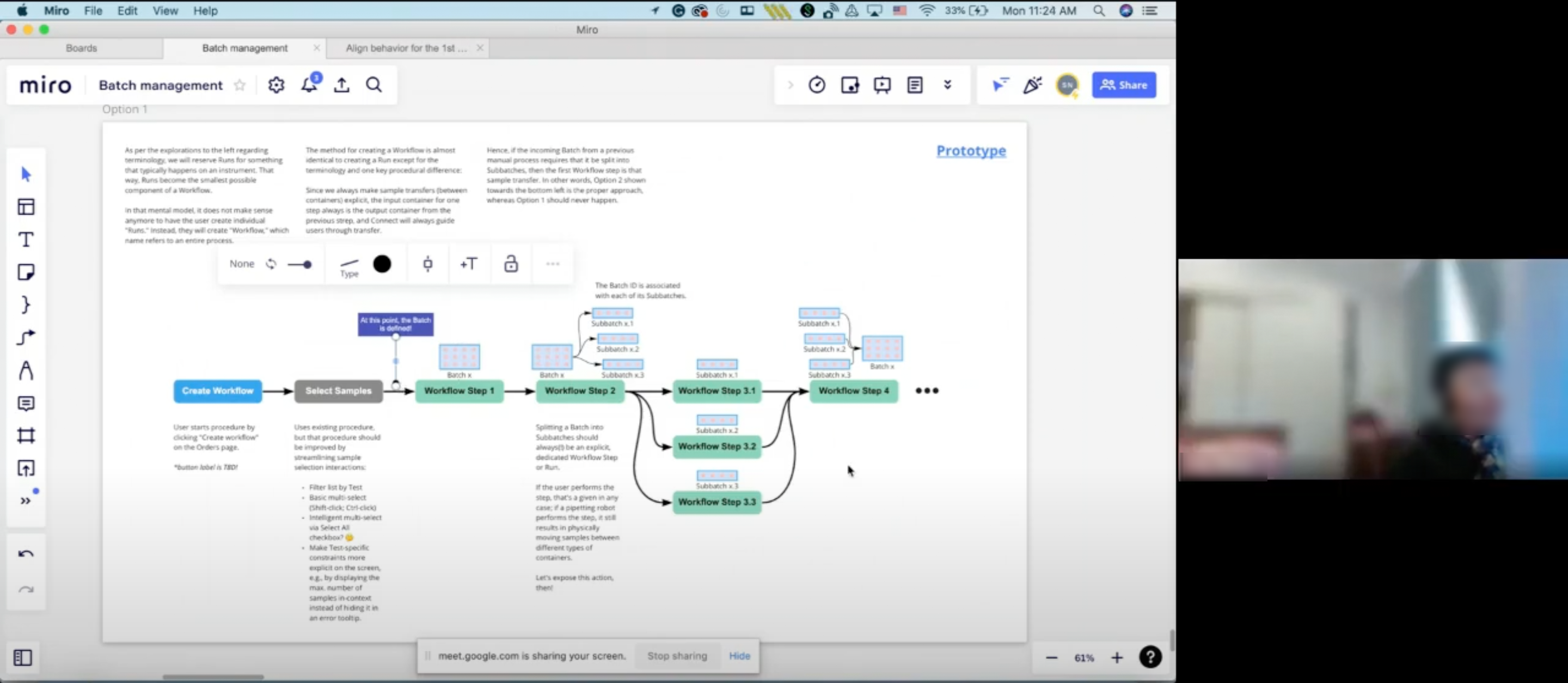Screen dimensions: 1568x683
Task: Expand more tools in left sidebar
Action: (26, 501)
